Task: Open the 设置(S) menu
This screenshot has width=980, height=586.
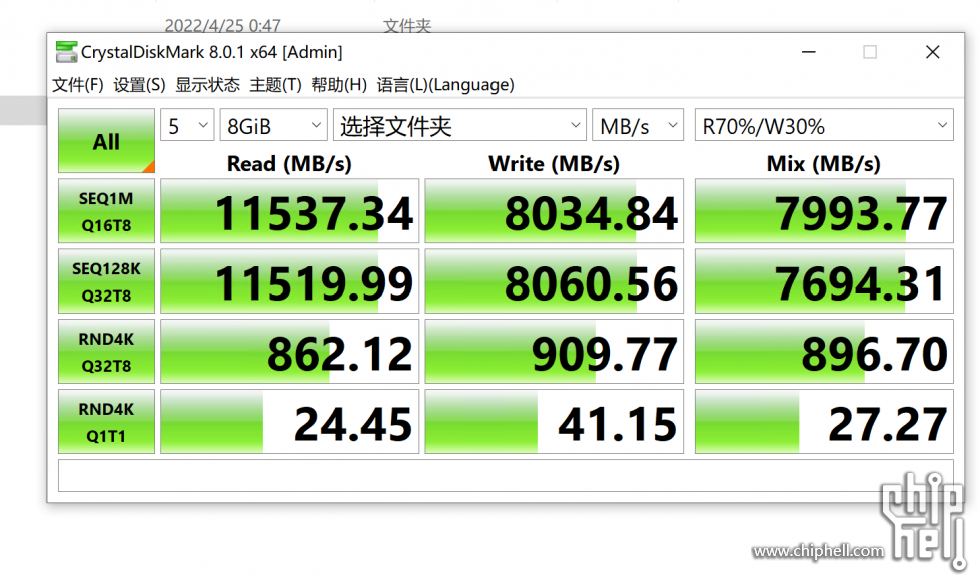Action: pos(139,85)
